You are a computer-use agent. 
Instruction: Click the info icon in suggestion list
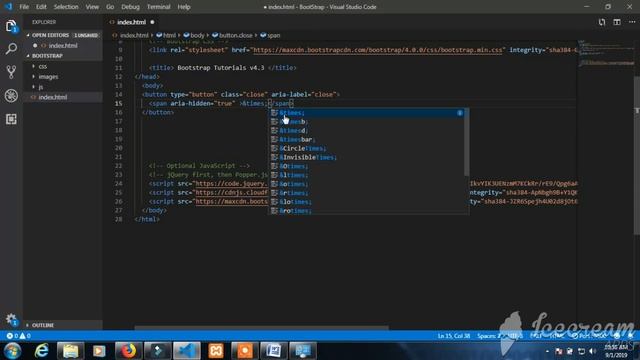460,113
